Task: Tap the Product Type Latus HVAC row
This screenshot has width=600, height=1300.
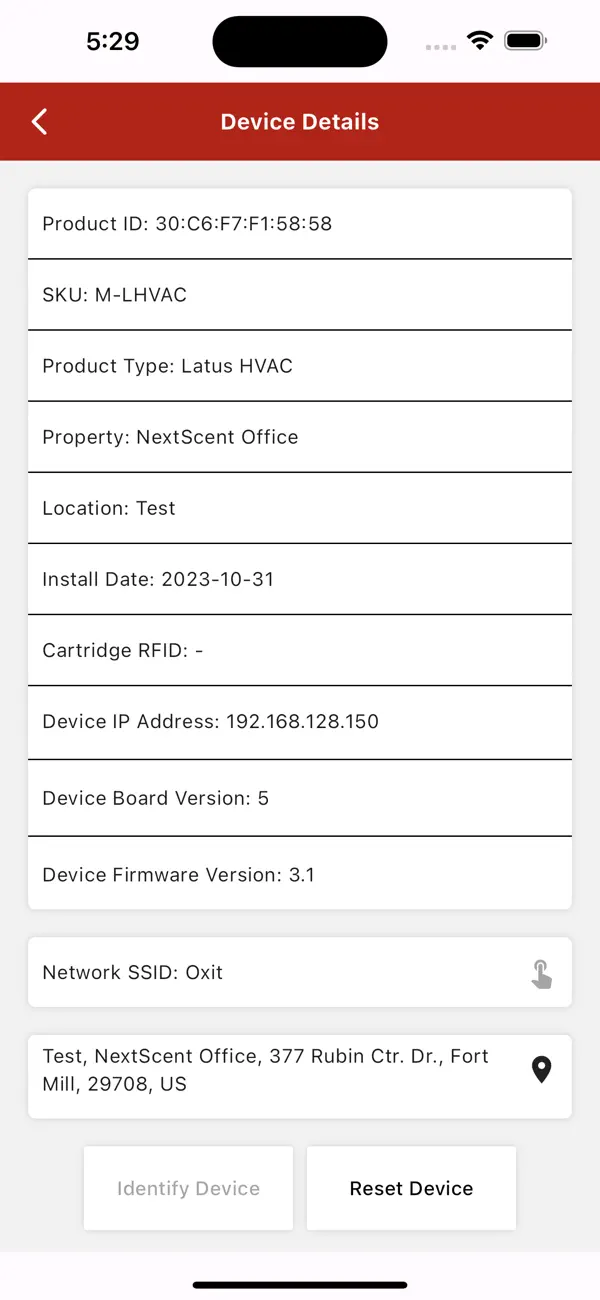Action: (x=300, y=366)
